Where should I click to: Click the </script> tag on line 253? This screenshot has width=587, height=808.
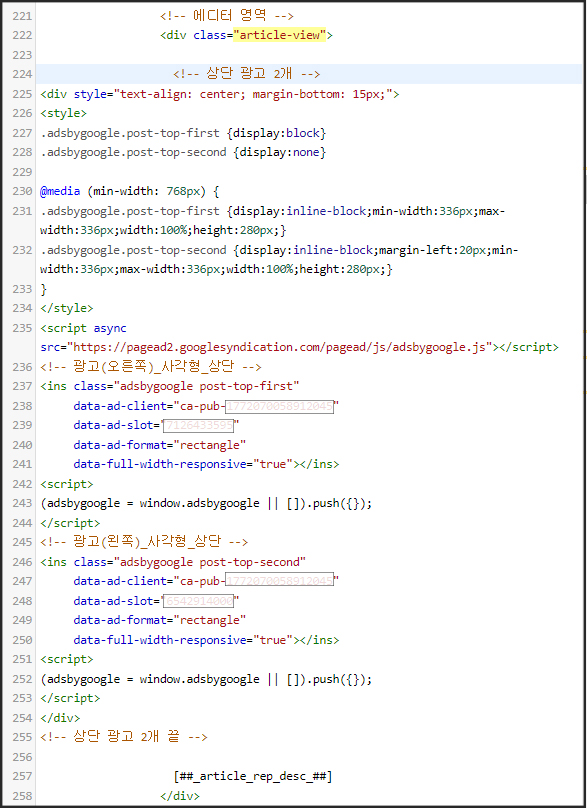[x=70, y=698]
